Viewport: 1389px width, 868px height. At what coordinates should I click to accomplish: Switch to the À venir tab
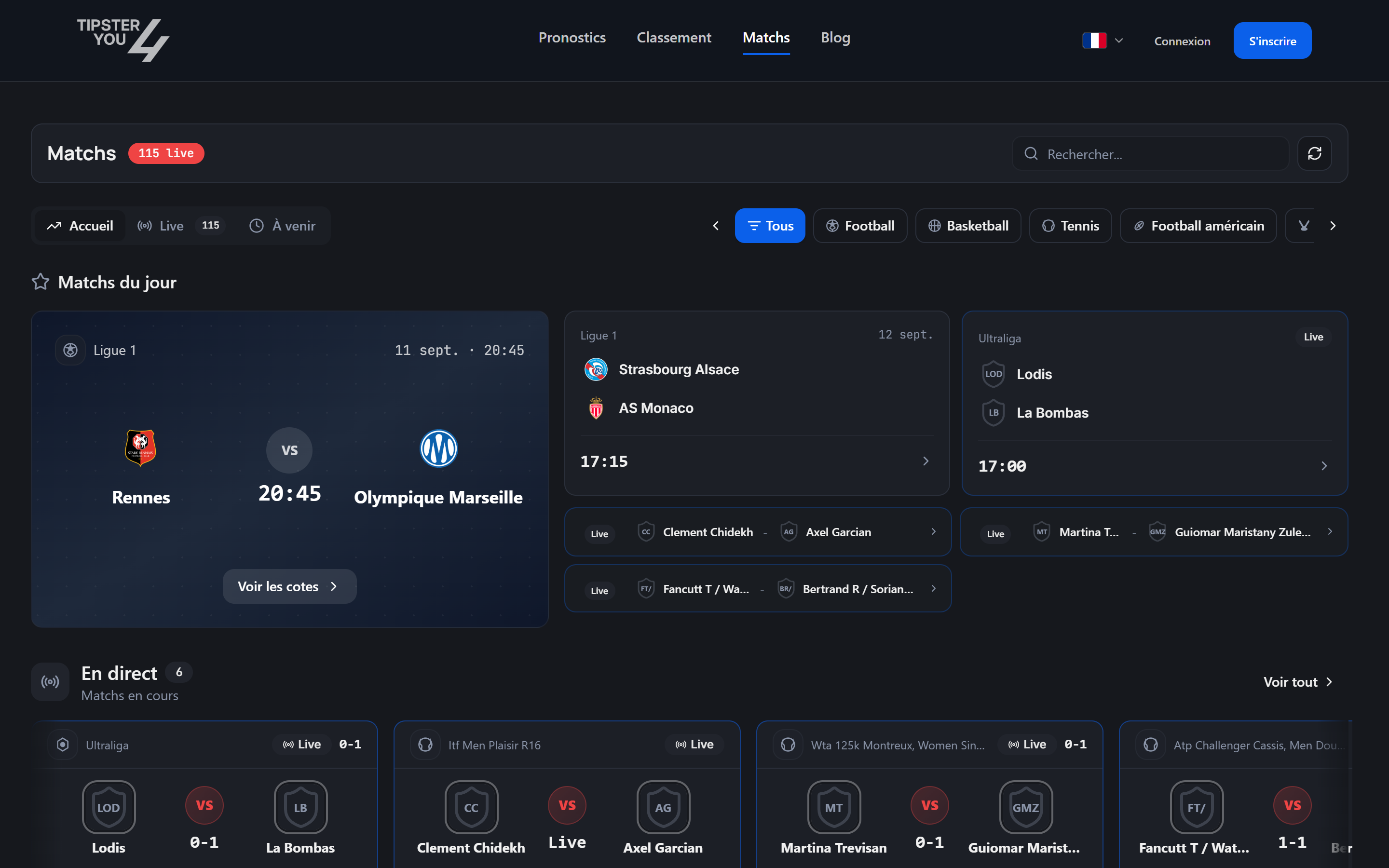click(283, 226)
